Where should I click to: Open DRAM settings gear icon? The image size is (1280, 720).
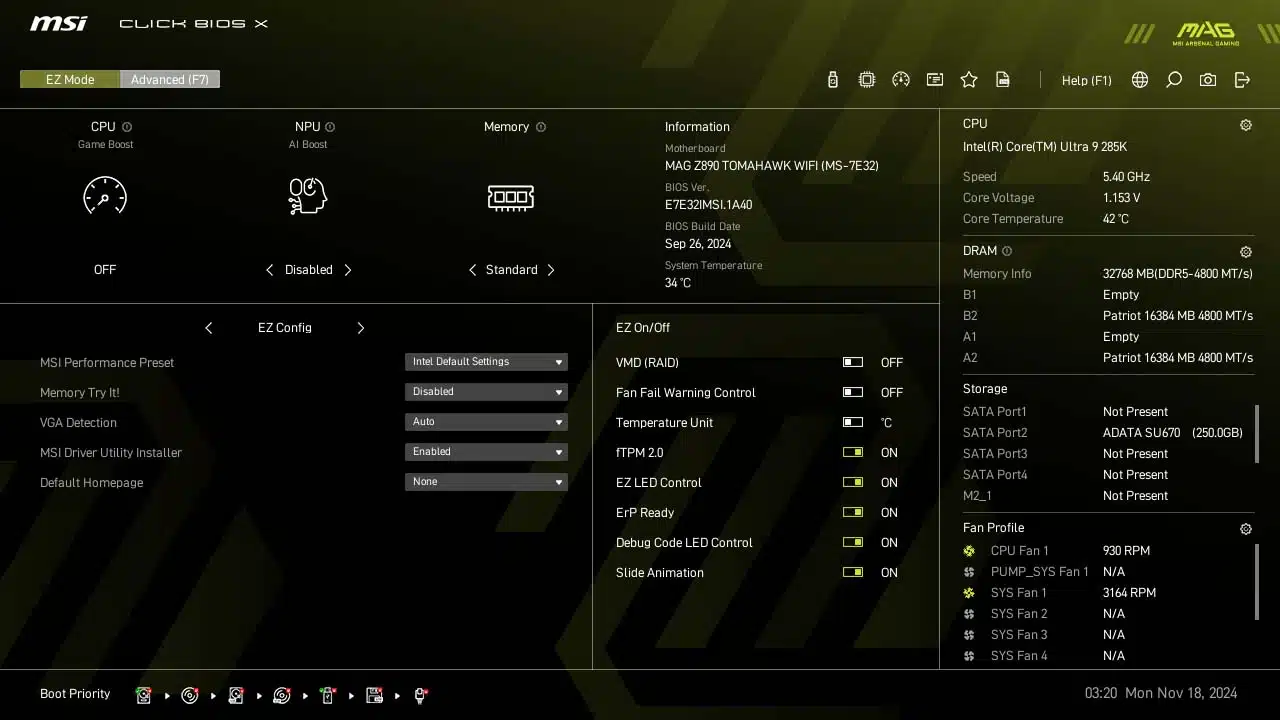tap(1246, 252)
